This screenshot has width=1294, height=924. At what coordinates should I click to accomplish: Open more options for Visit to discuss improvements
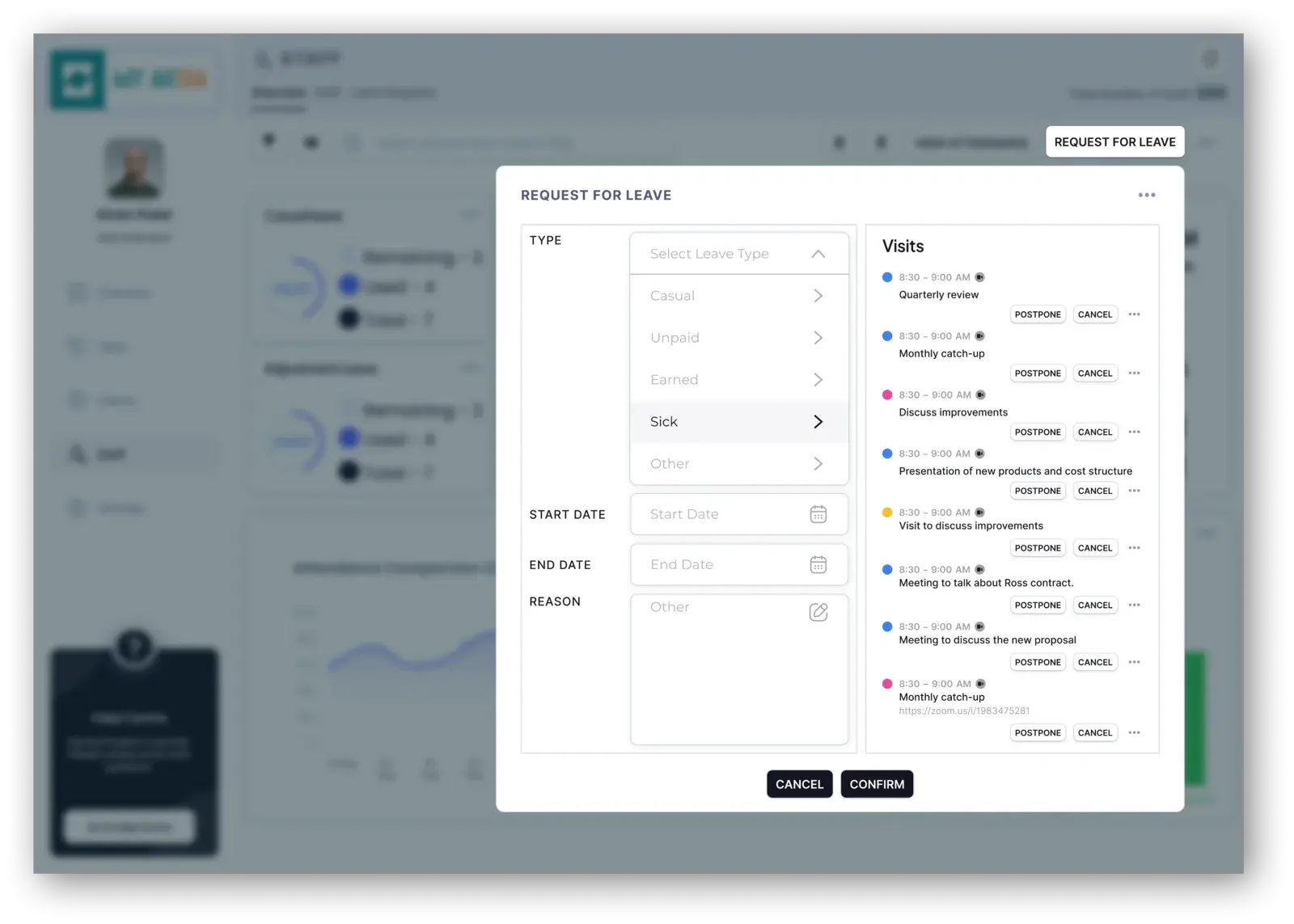pyautogui.click(x=1134, y=548)
